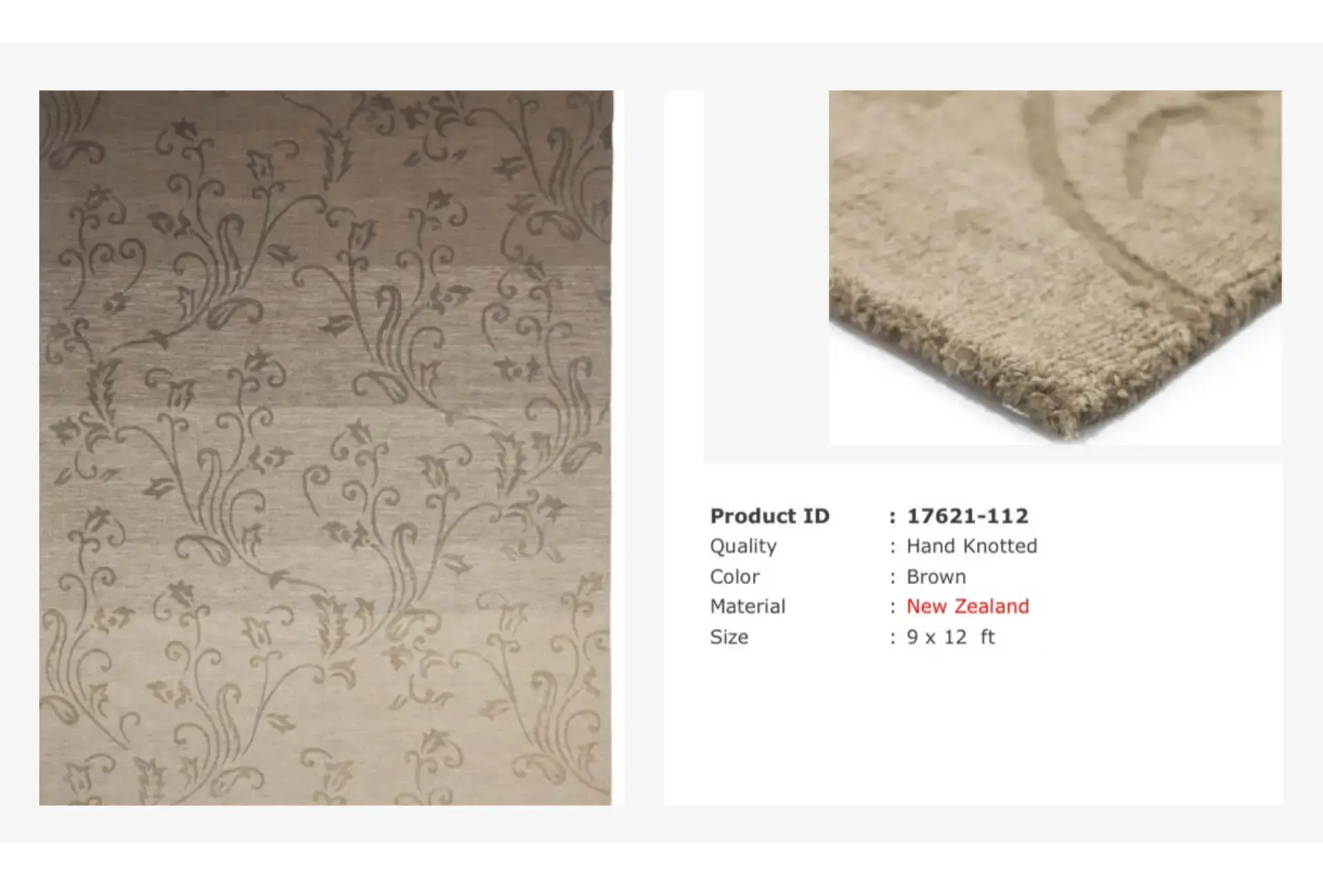Open the full rug product image

tap(325, 448)
